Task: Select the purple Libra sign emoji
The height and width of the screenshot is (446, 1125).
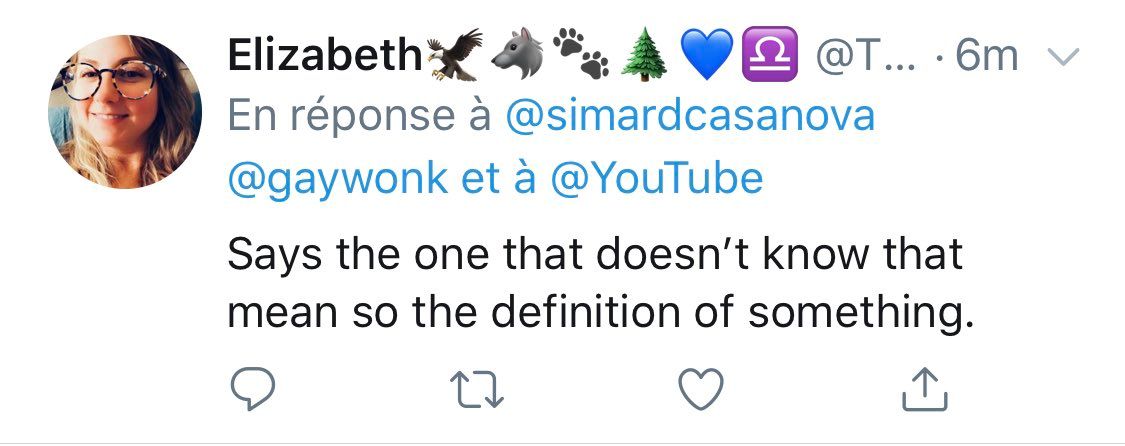Action: (766, 56)
